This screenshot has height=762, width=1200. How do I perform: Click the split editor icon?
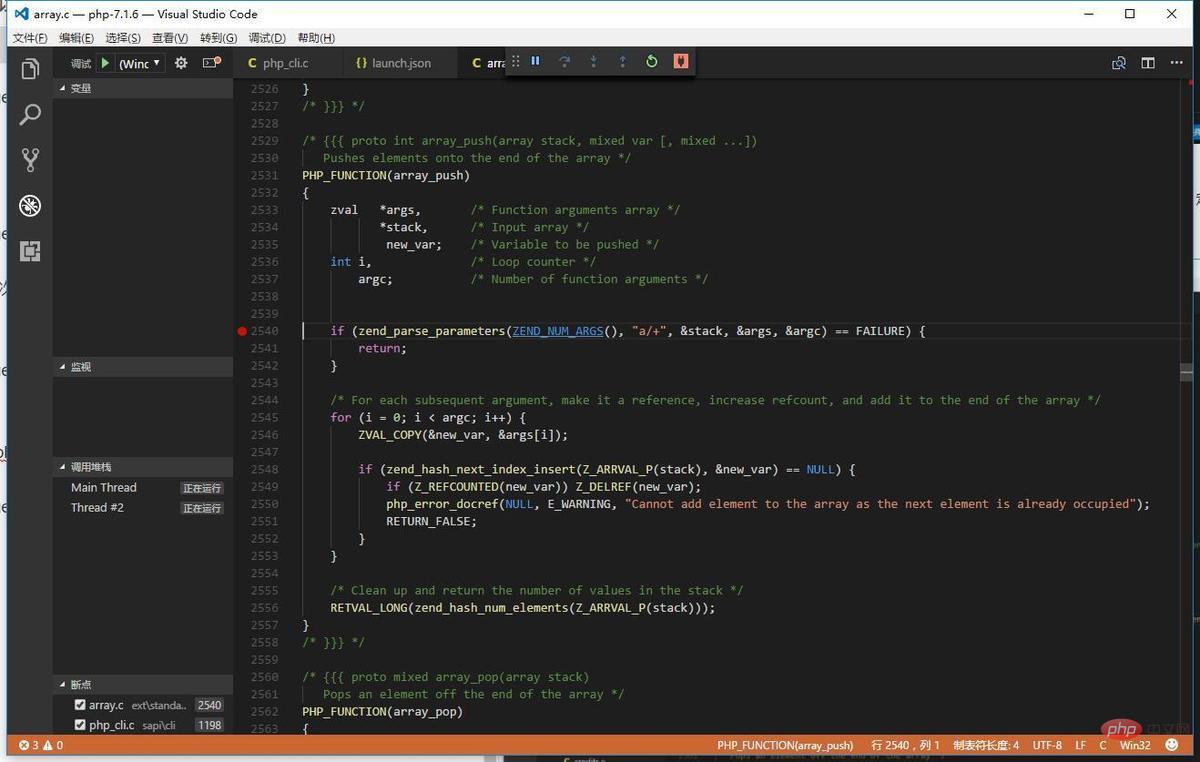pyautogui.click(x=1148, y=63)
